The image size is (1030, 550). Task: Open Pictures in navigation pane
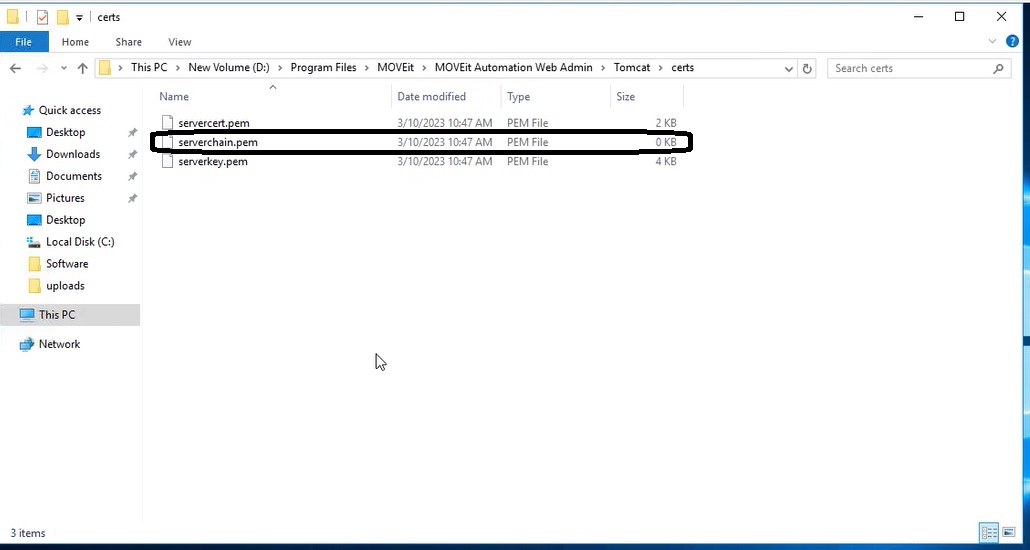[65, 198]
